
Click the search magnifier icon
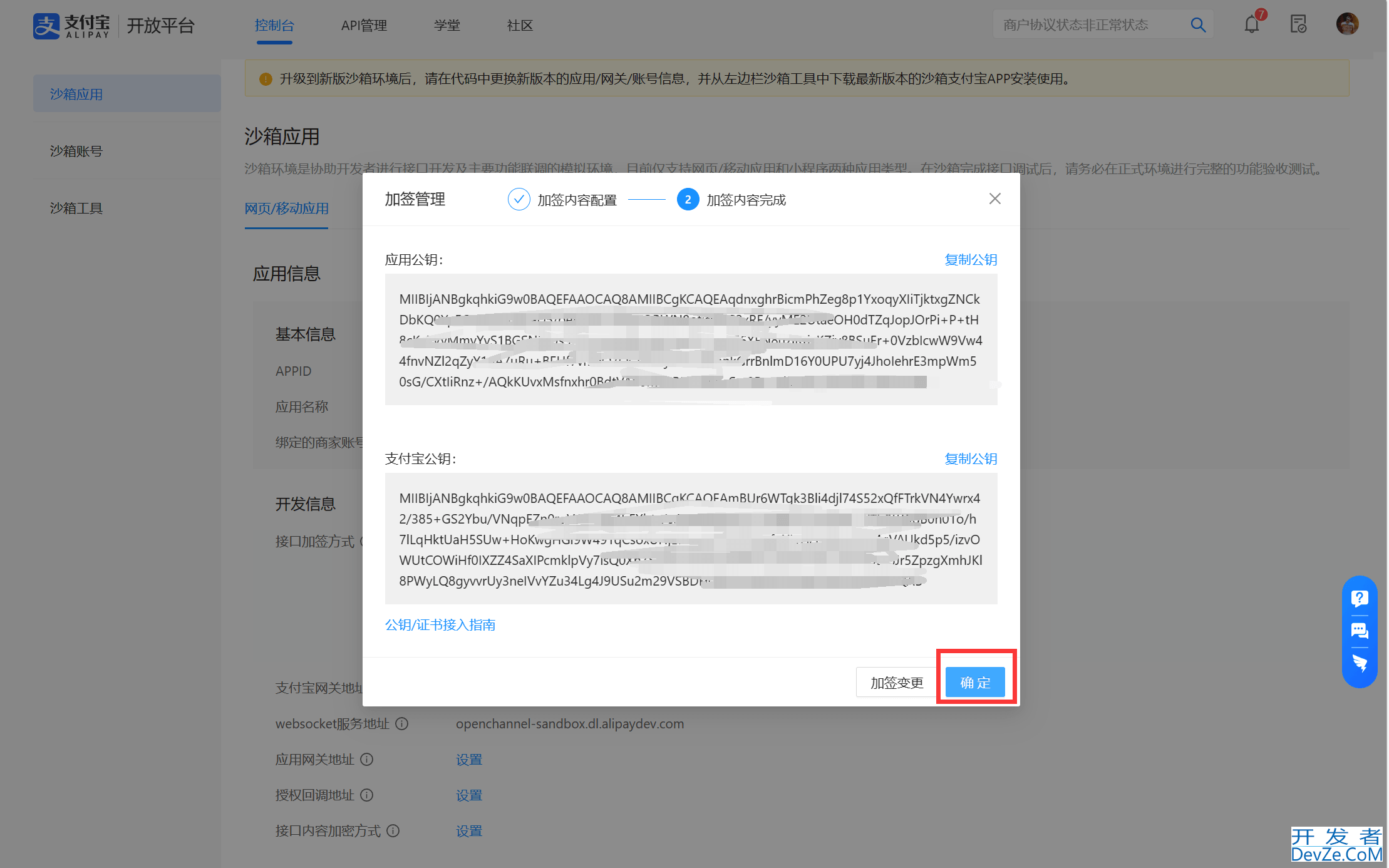click(1197, 25)
